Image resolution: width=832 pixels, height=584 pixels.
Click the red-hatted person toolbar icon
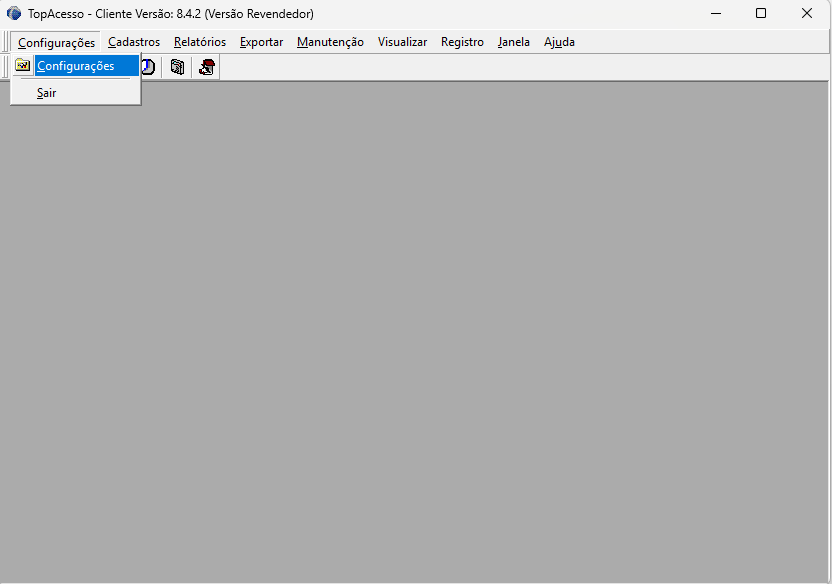(207, 67)
